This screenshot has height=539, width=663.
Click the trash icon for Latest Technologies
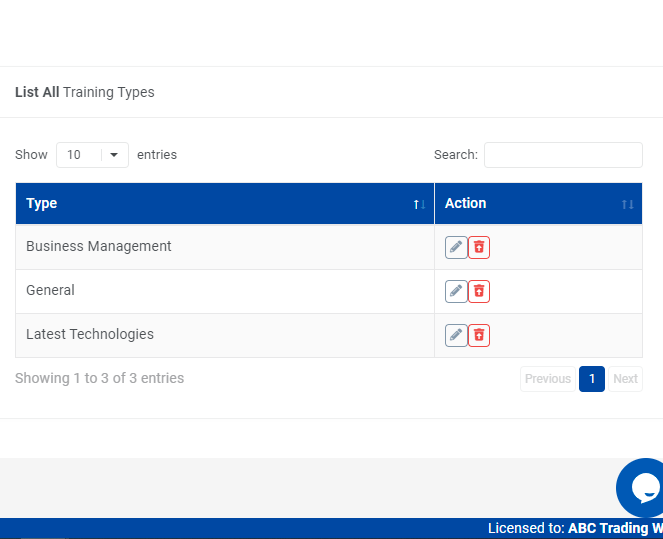(x=479, y=335)
